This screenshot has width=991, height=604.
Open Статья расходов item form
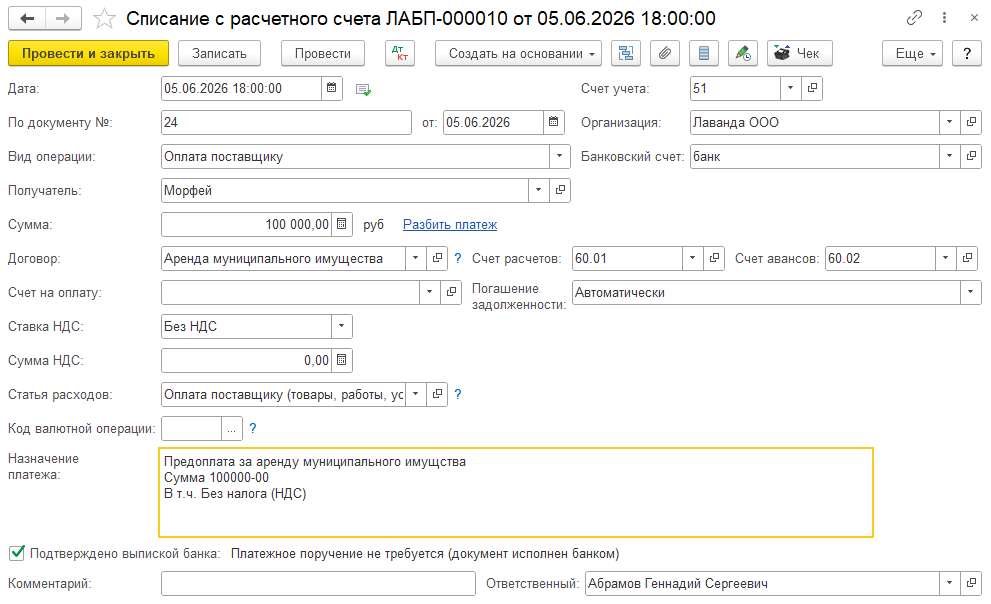pyautogui.click(x=437, y=394)
